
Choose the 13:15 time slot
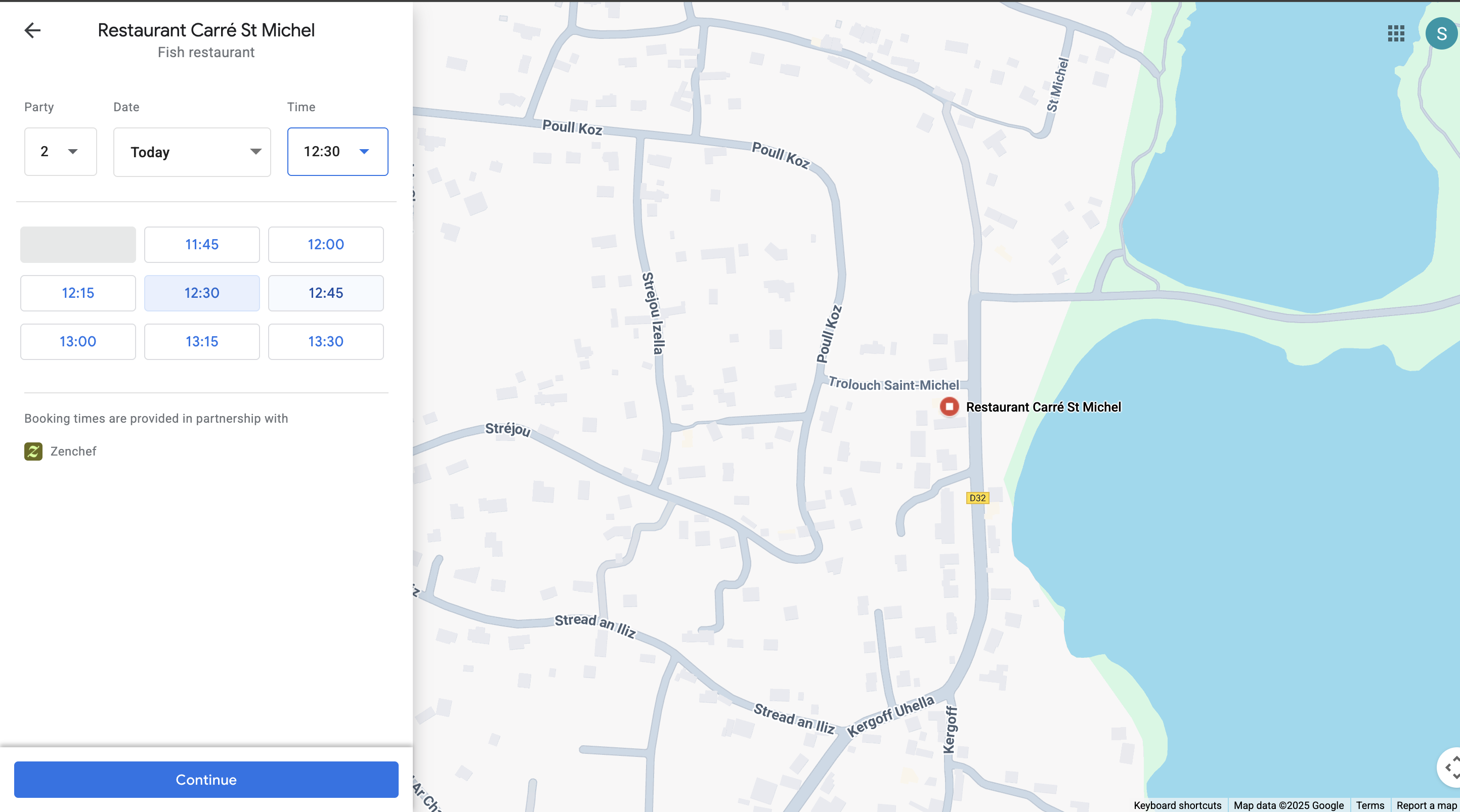click(202, 341)
